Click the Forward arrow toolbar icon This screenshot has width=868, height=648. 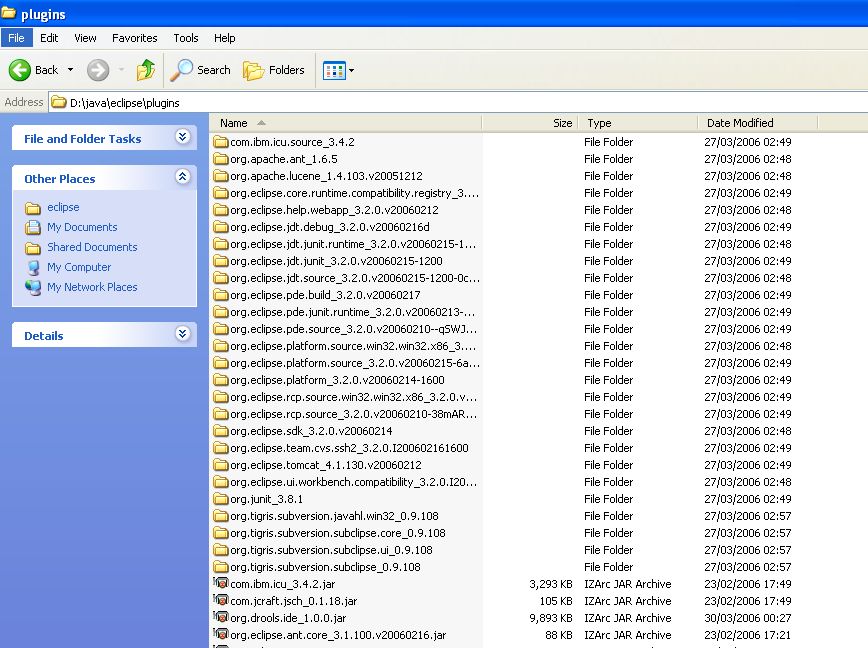pos(98,70)
